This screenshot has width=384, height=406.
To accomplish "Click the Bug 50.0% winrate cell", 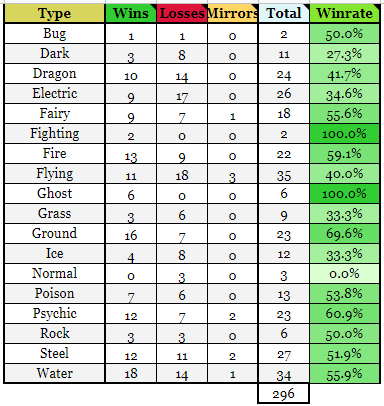I will pos(345,34).
